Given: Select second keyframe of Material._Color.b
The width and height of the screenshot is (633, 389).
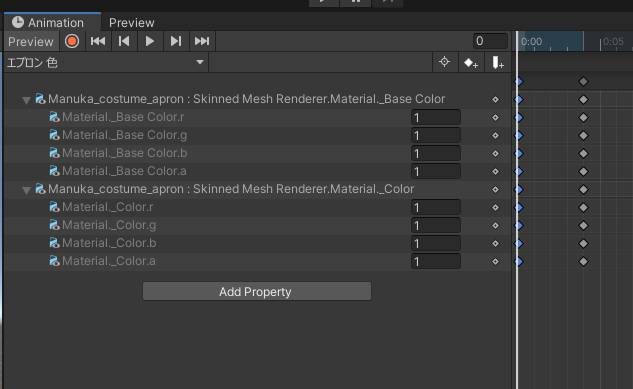Looking at the screenshot, I should tap(583, 243).
